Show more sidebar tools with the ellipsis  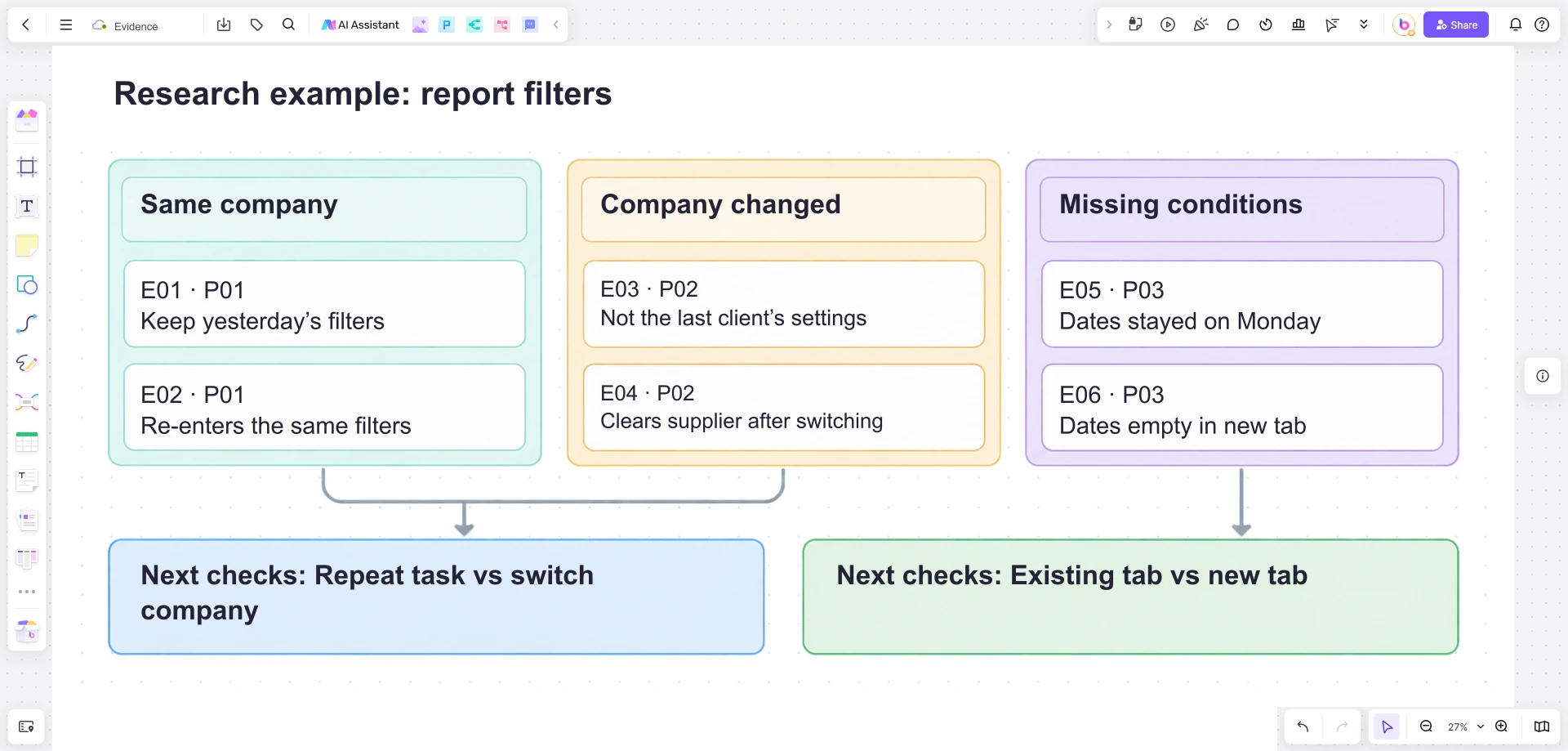27,592
